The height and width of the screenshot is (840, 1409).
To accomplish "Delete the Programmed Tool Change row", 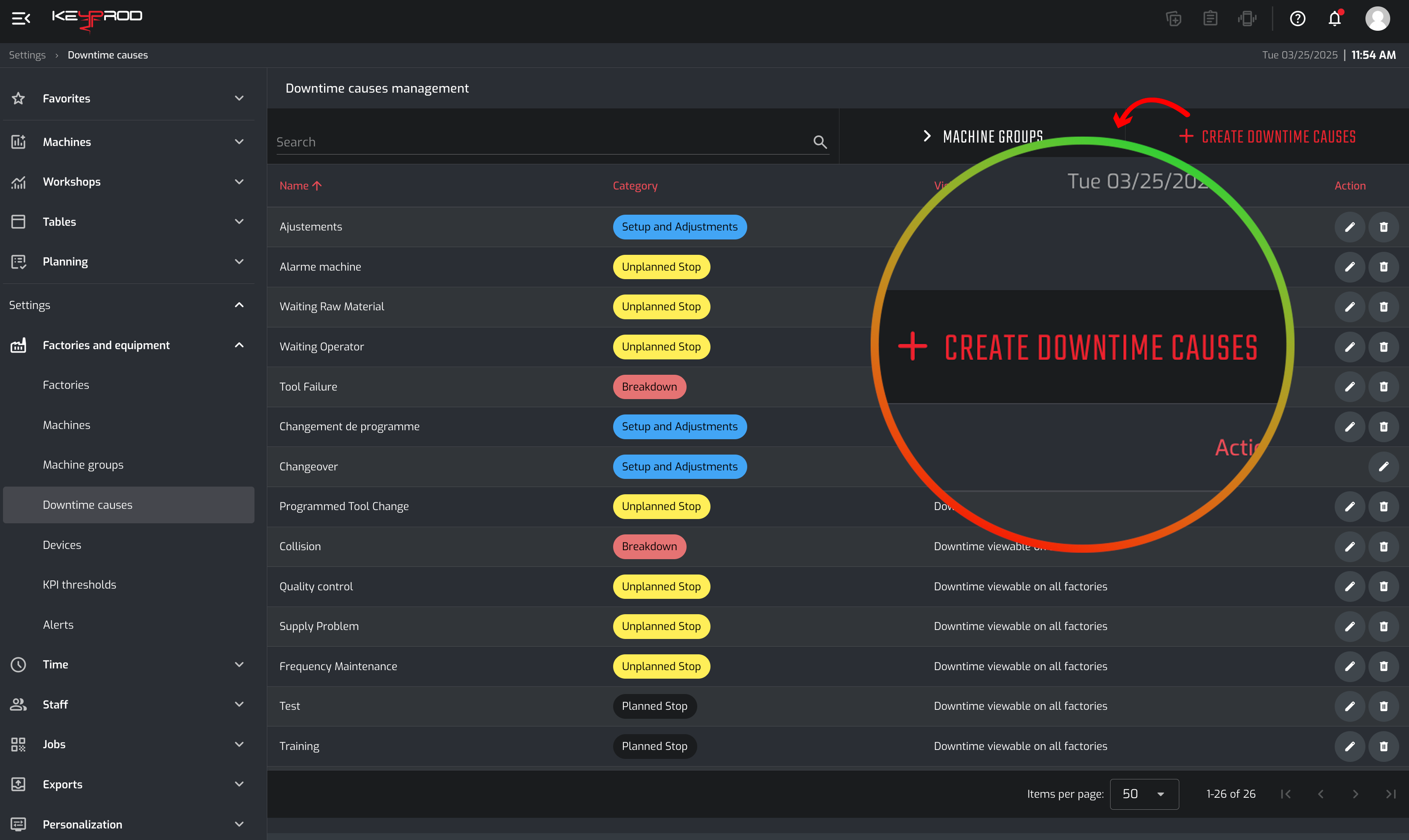I will (x=1383, y=507).
